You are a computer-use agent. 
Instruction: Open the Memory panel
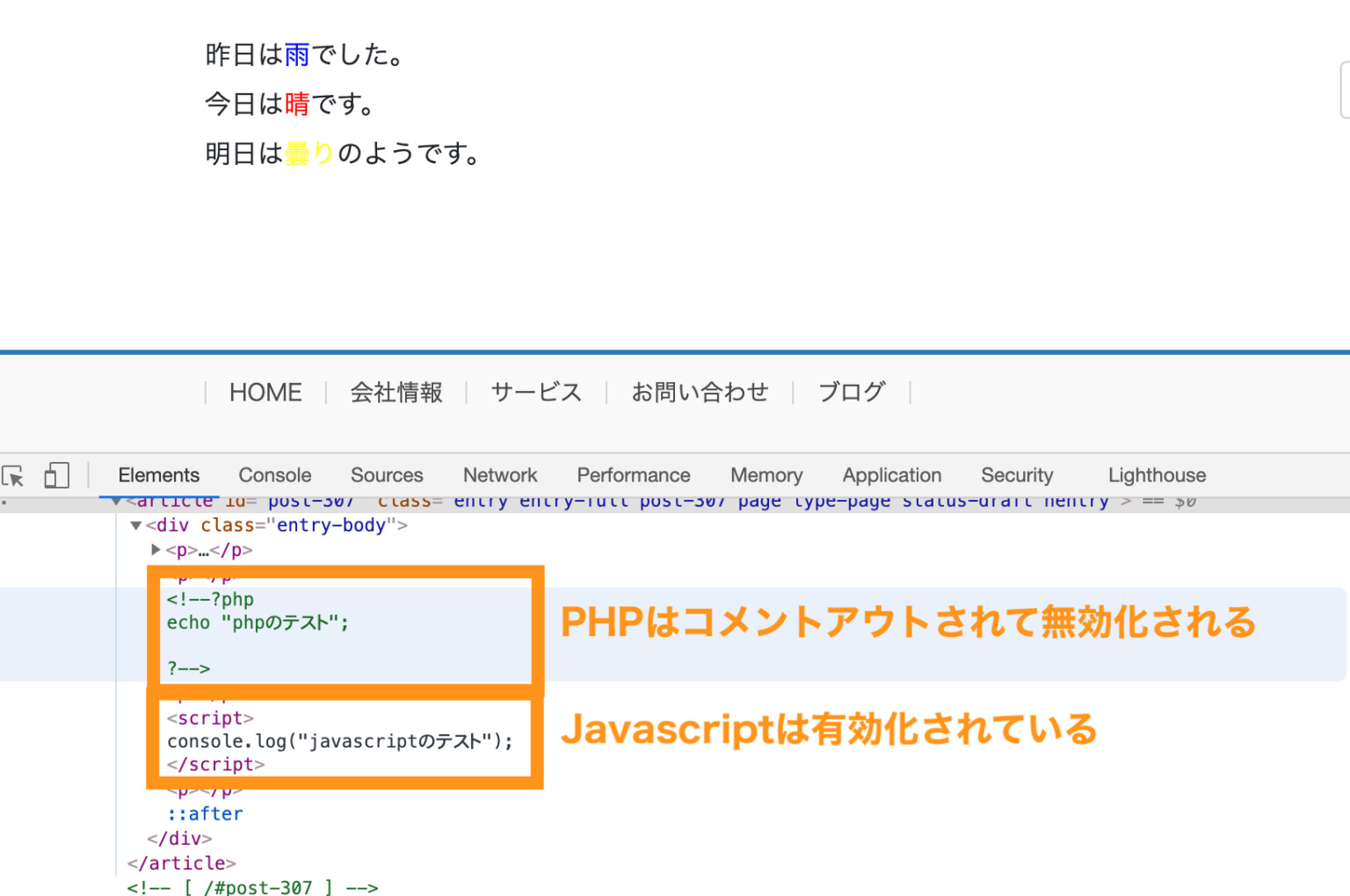tap(766, 475)
